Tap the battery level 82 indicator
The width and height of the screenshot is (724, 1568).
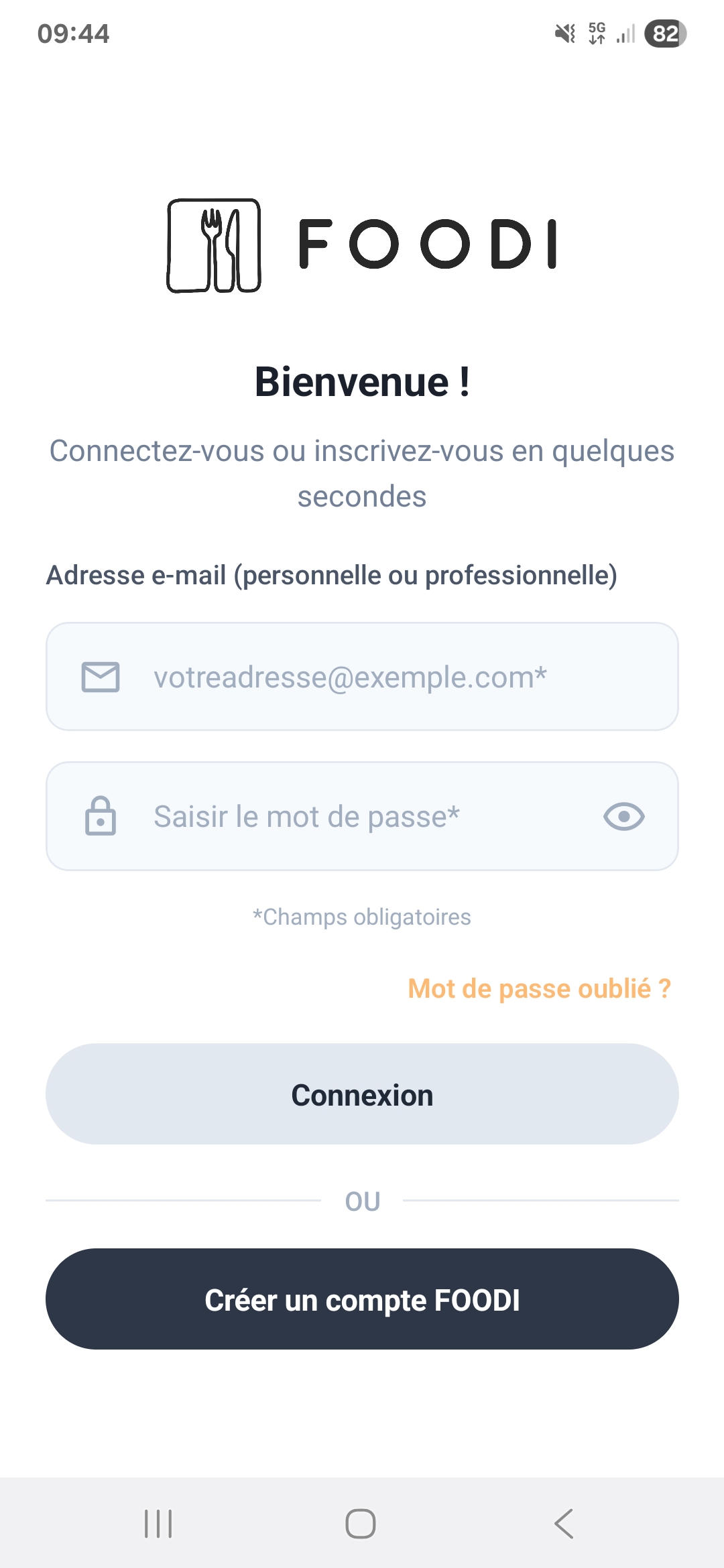pyautogui.click(x=665, y=34)
